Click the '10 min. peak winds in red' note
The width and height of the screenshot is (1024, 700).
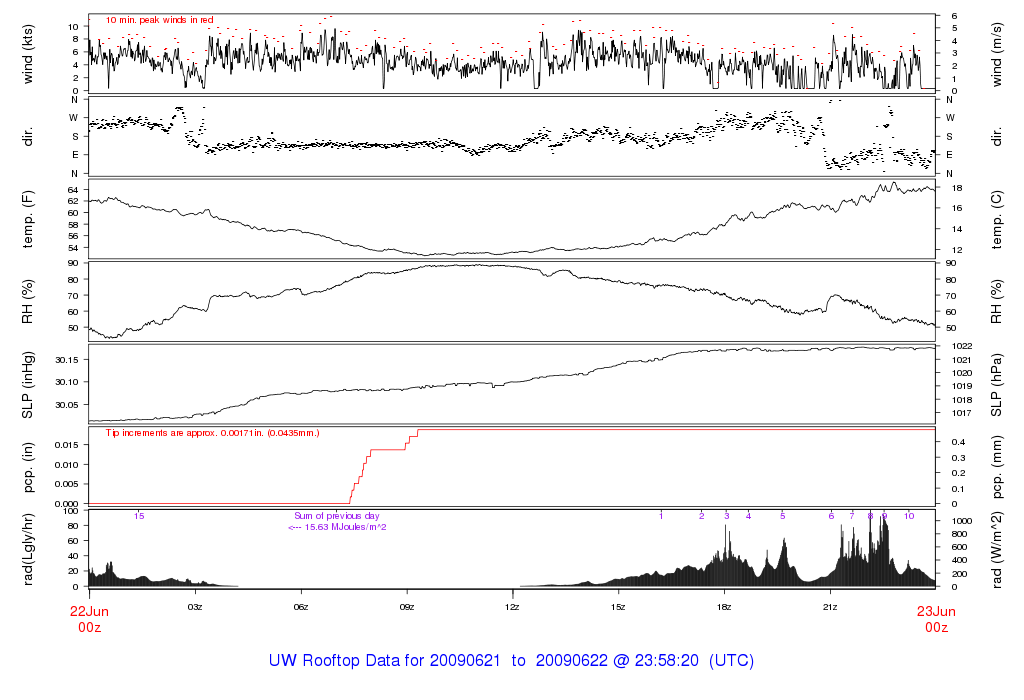(159, 20)
